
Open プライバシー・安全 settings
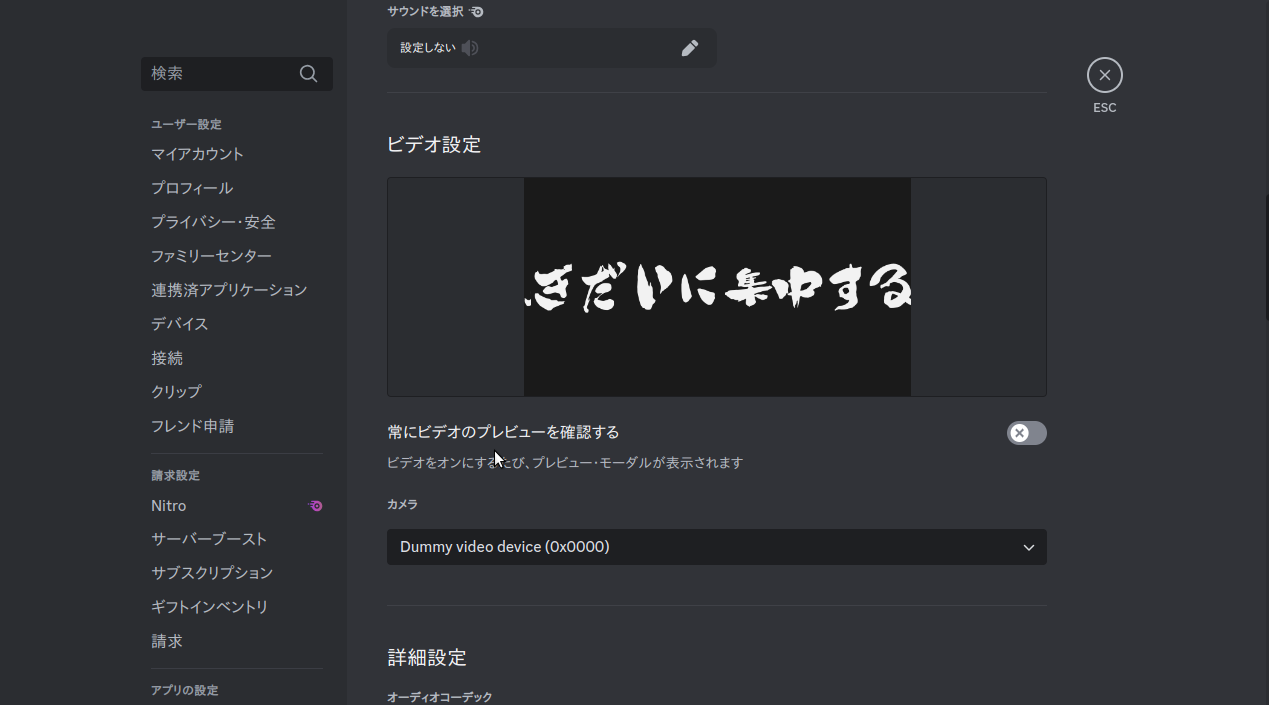(213, 221)
